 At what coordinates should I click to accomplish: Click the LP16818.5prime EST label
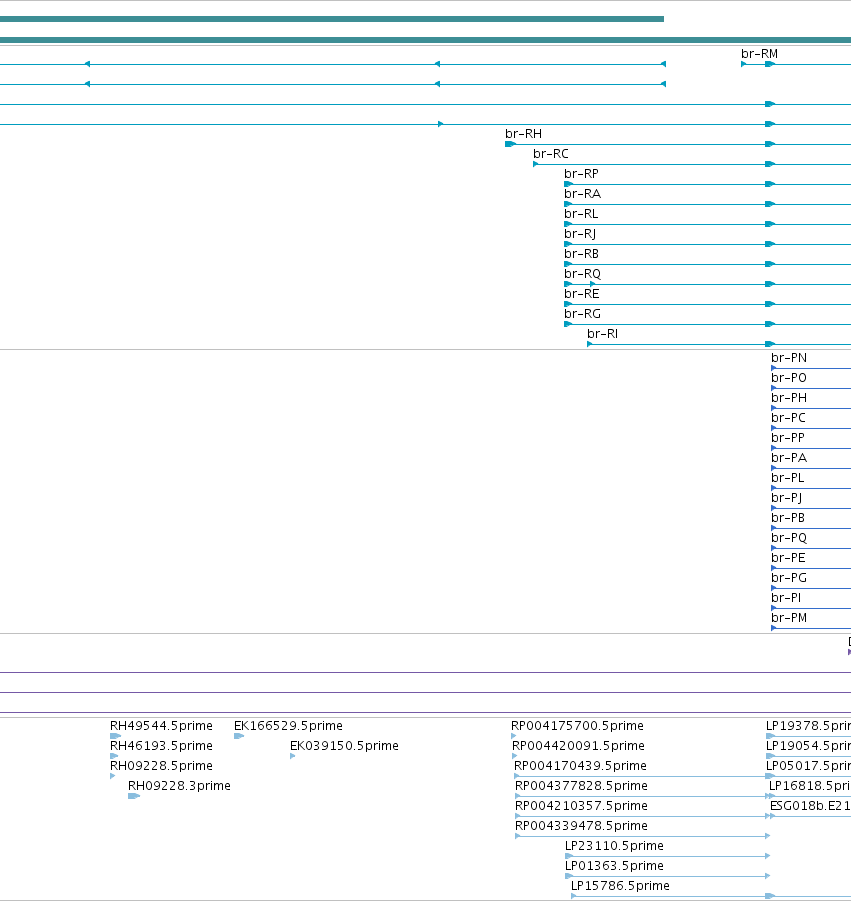(x=810, y=786)
